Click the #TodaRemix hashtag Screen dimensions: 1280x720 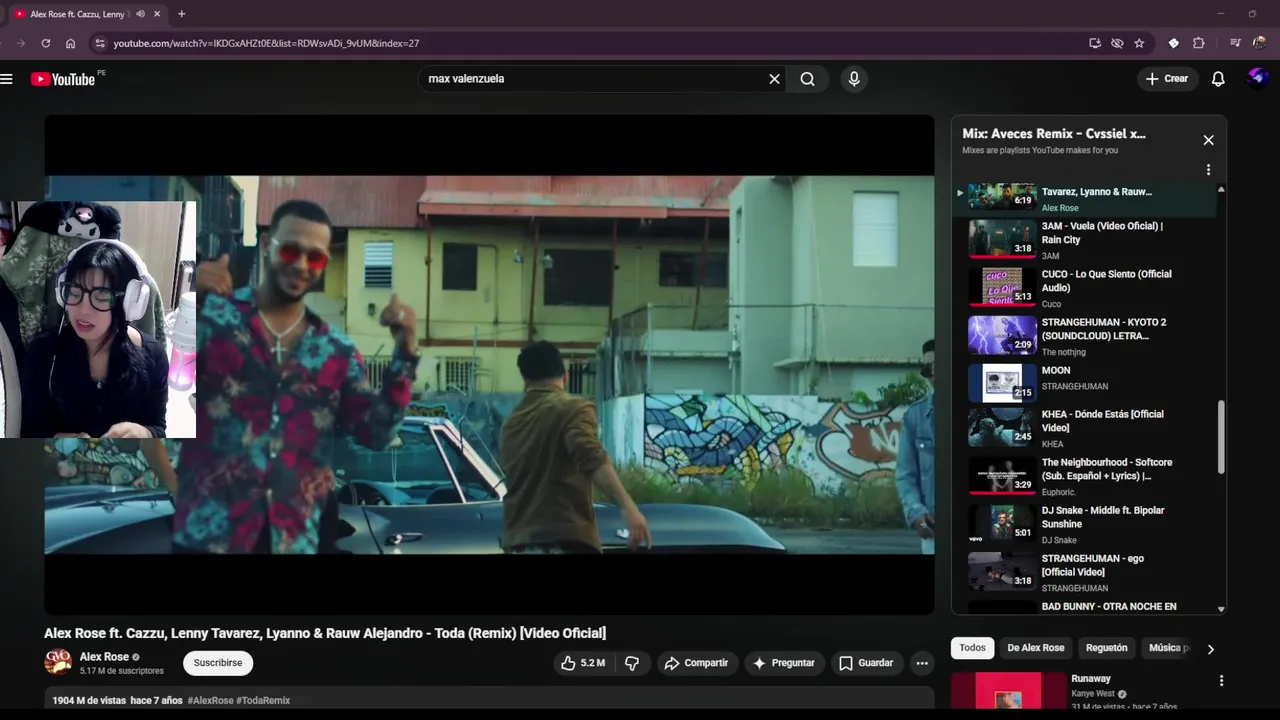click(x=263, y=701)
